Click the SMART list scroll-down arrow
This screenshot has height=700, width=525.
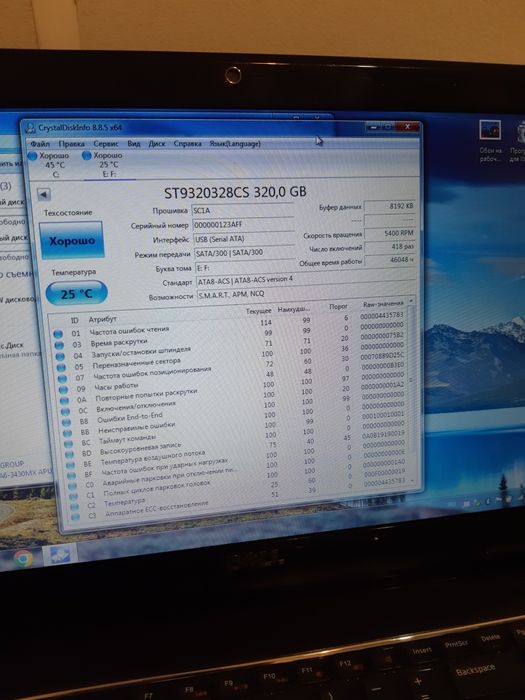click(x=411, y=481)
